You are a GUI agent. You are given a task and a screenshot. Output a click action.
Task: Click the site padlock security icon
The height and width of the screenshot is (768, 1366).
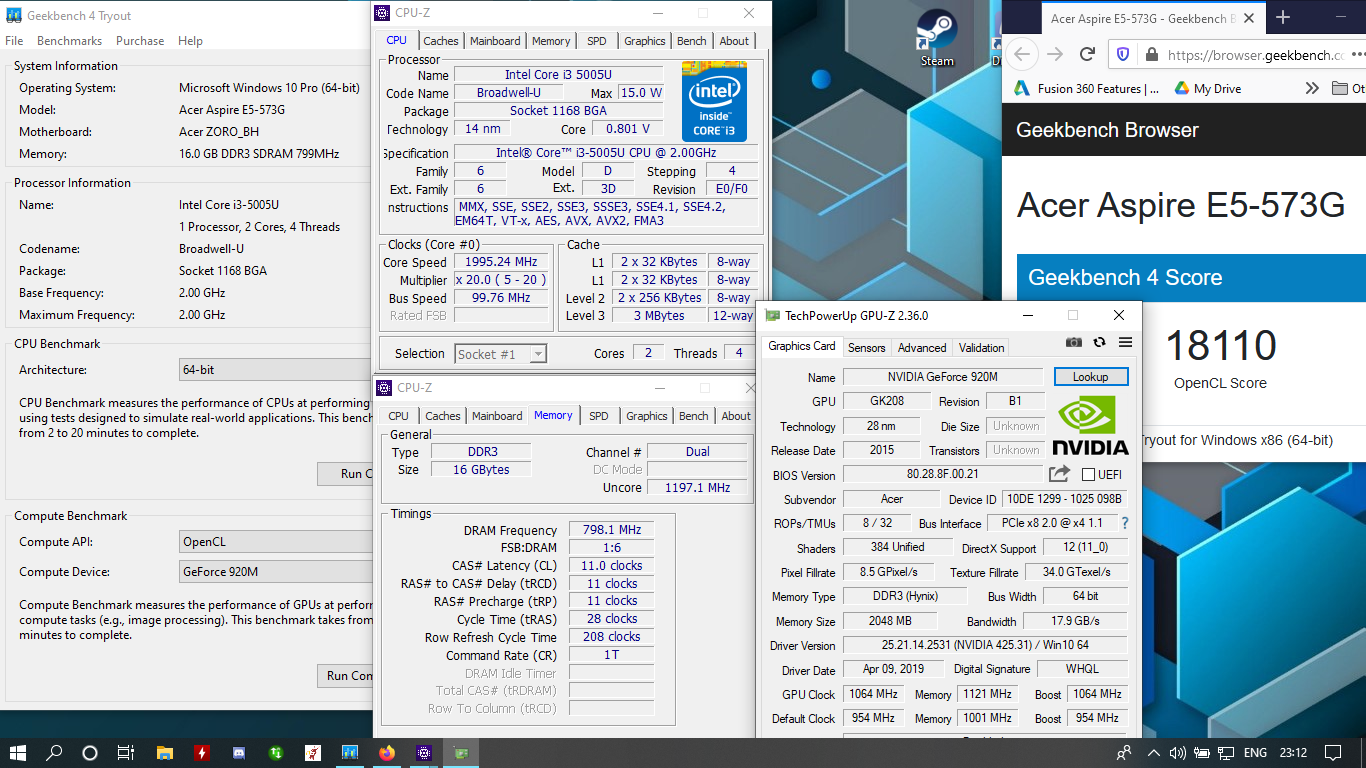[x=1152, y=55]
